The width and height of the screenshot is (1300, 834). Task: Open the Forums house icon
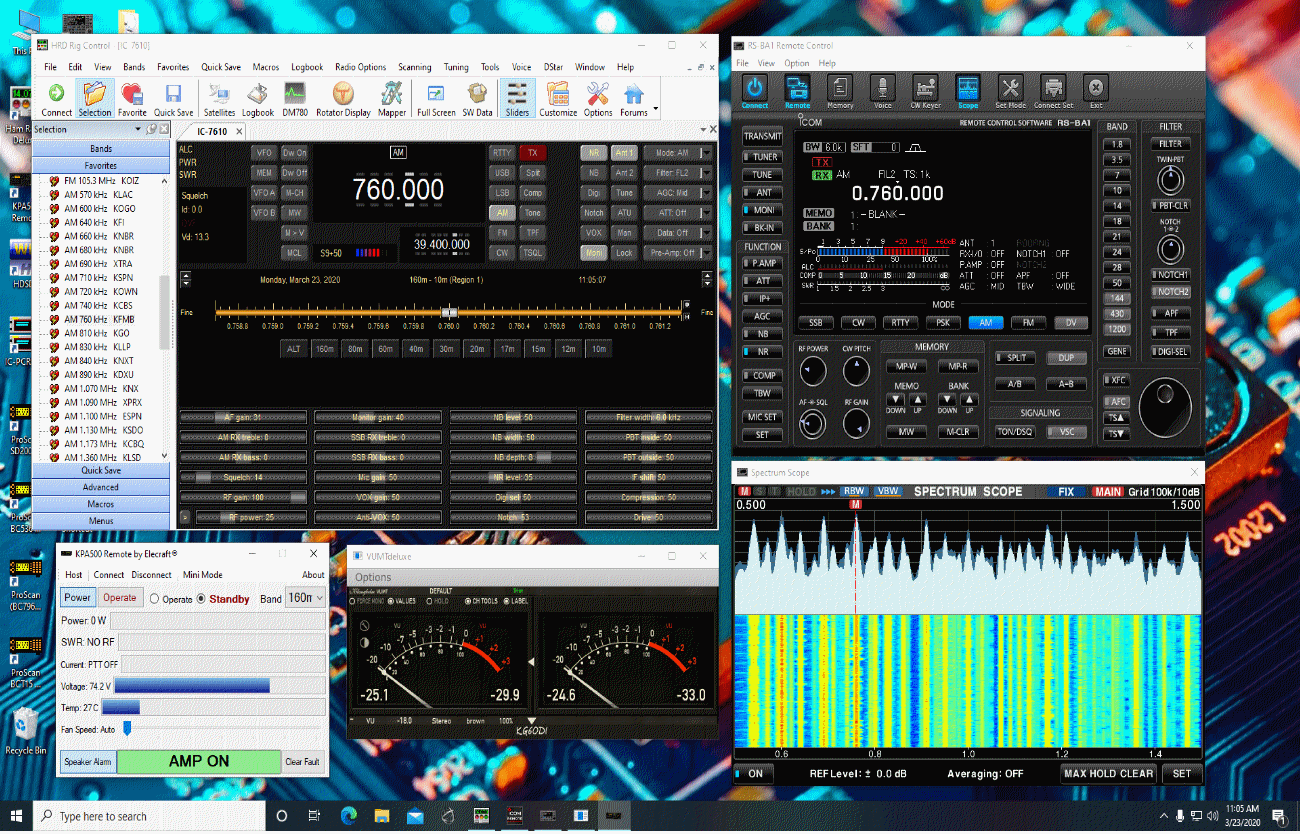[x=634, y=99]
